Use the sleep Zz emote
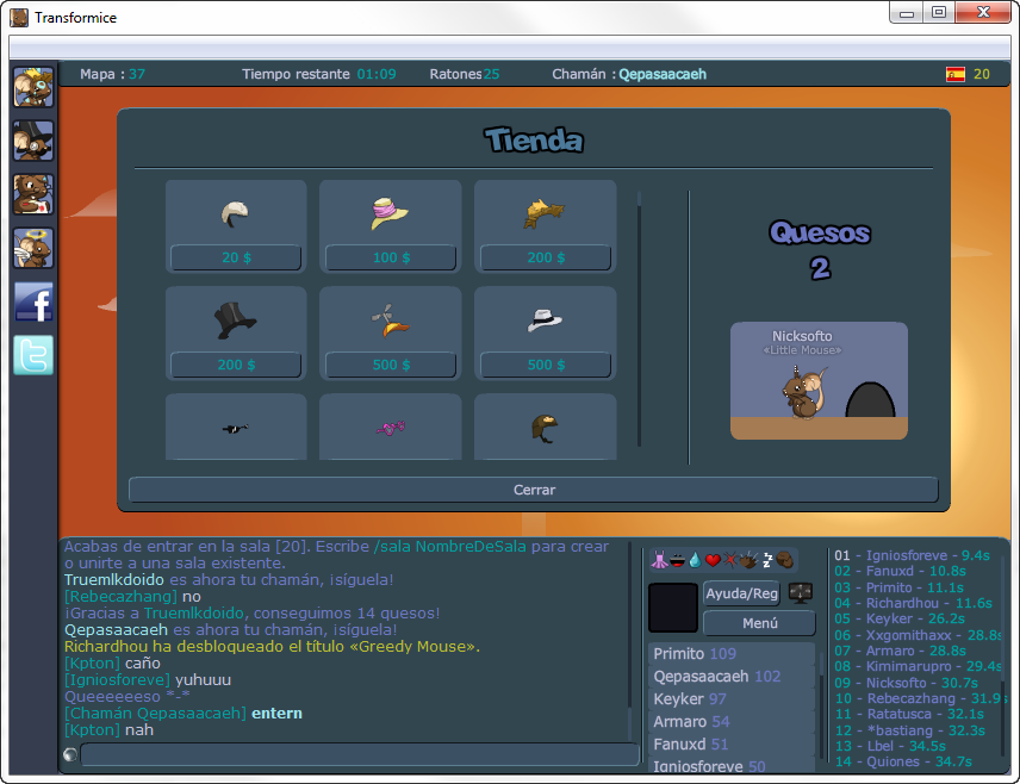The width and height of the screenshot is (1020, 784). click(767, 560)
